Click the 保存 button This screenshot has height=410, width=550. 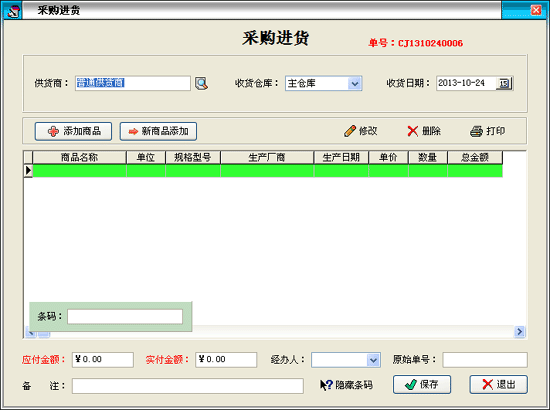point(422,384)
